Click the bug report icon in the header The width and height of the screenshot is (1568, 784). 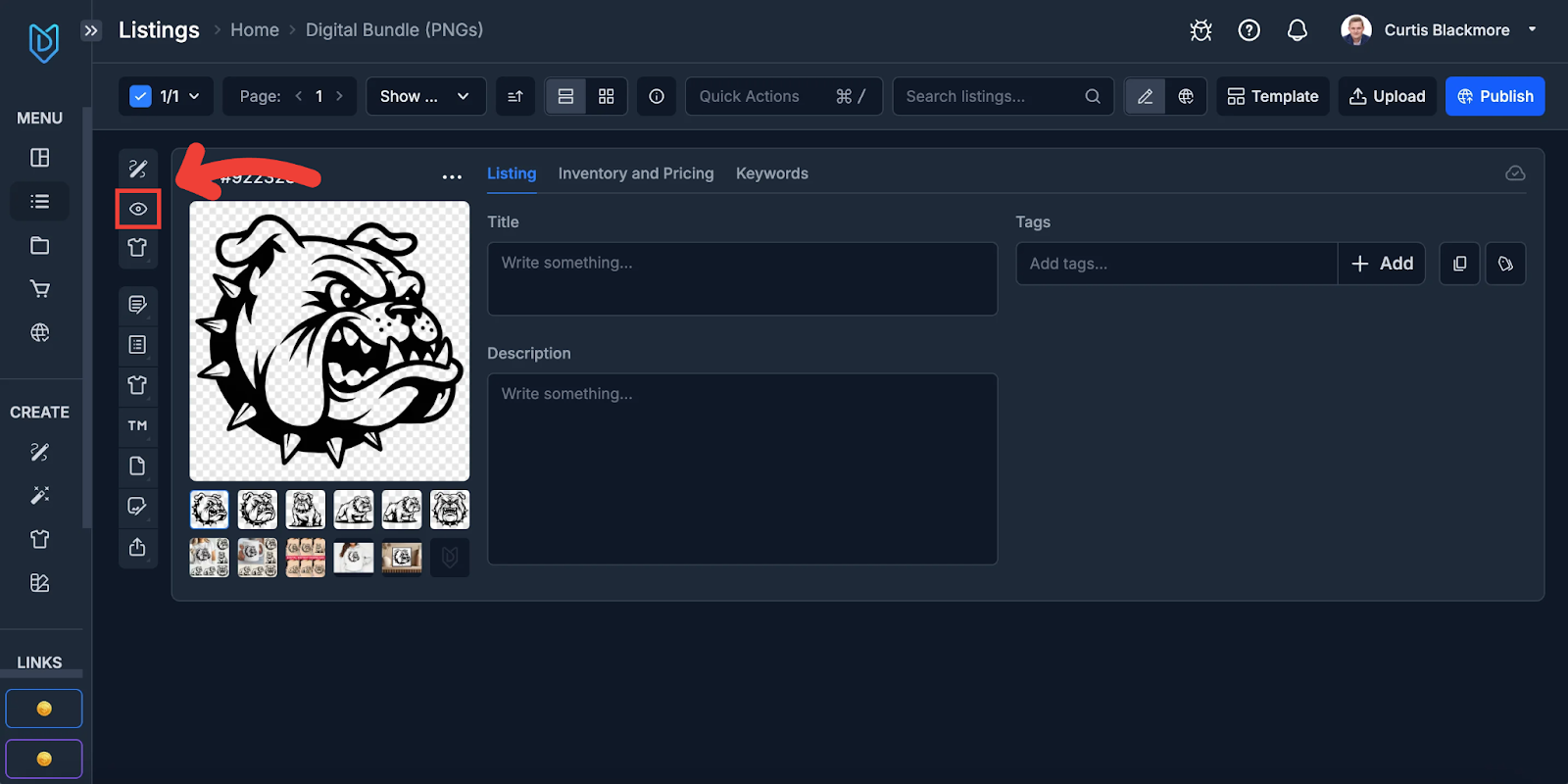pyautogui.click(x=1200, y=30)
